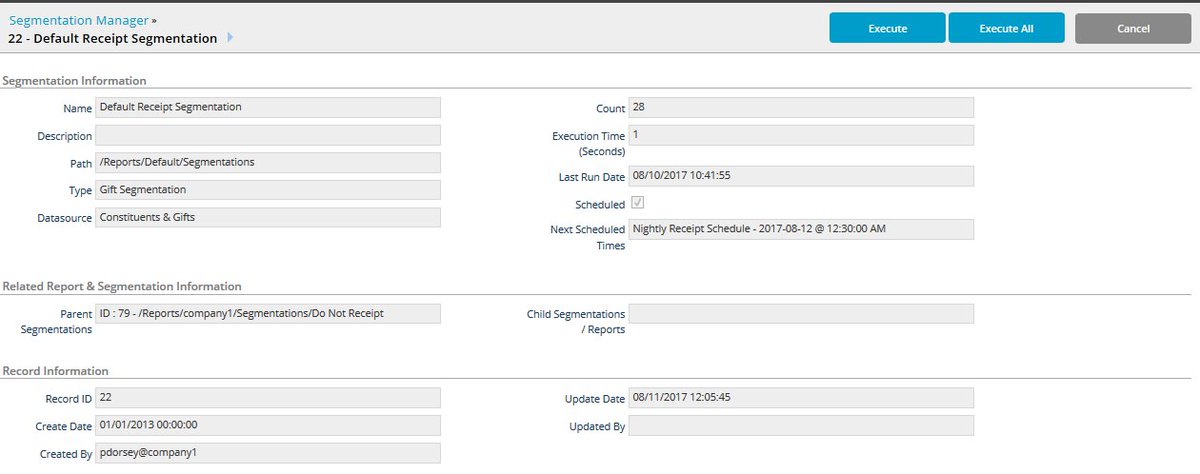
Task: Click the empty Child Segmentations / Reports field
Action: pyautogui.click(x=801, y=314)
